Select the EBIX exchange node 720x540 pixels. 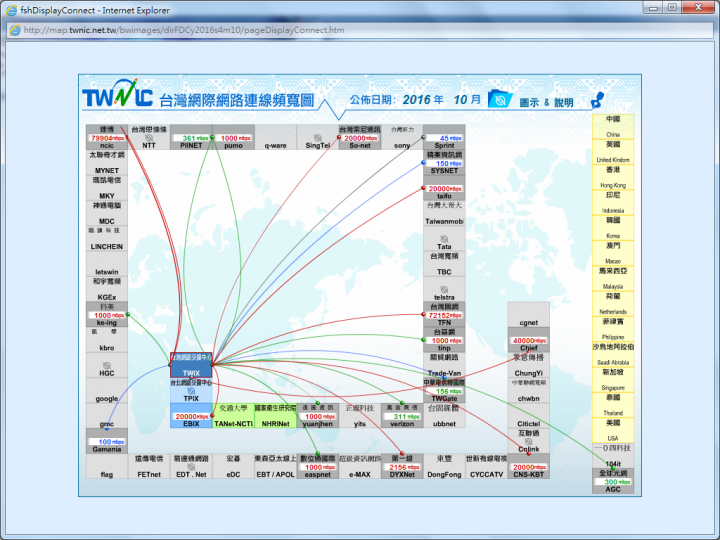(191, 416)
